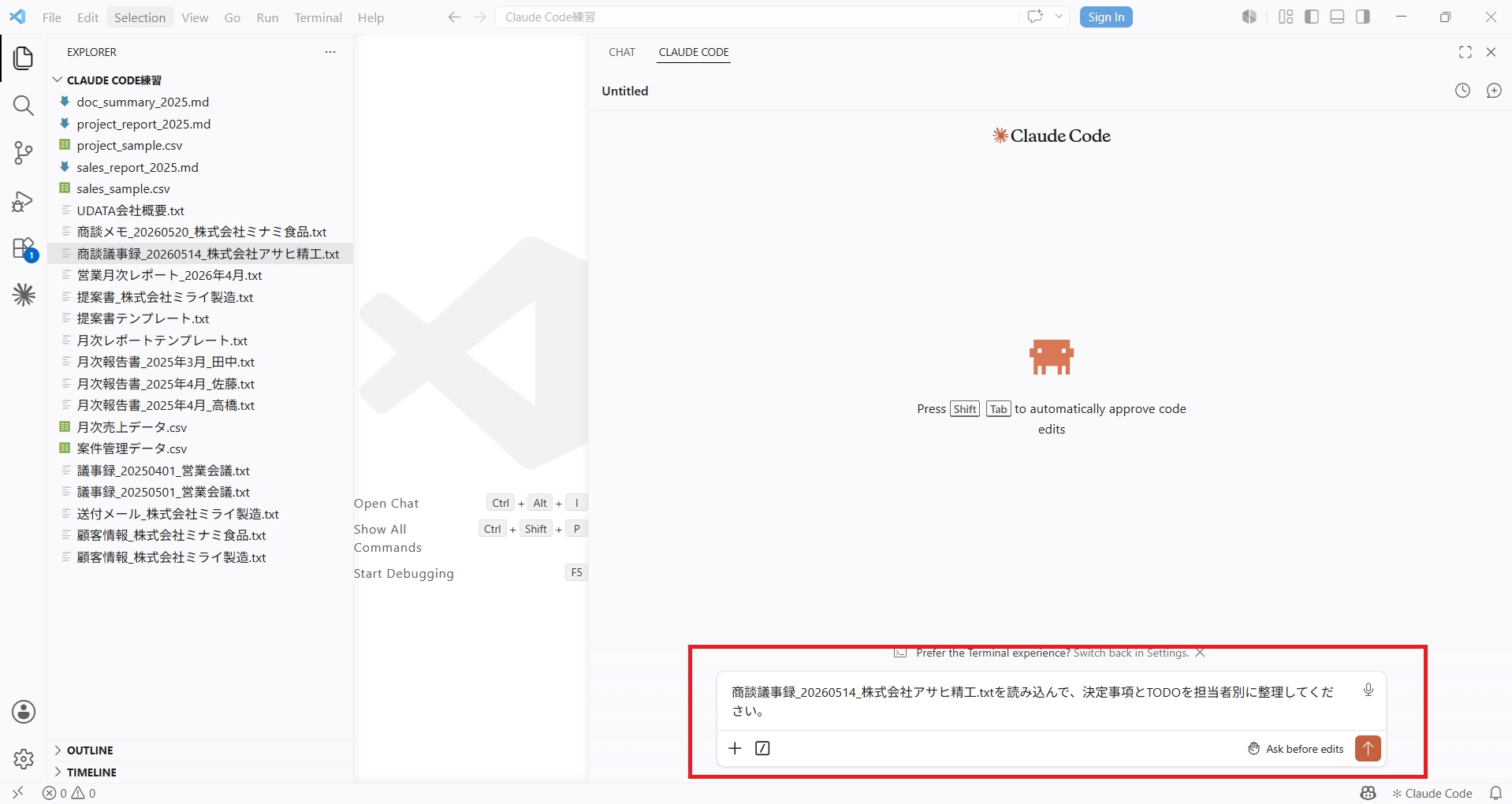Open Source Control view in activity bar

click(x=24, y=153)
